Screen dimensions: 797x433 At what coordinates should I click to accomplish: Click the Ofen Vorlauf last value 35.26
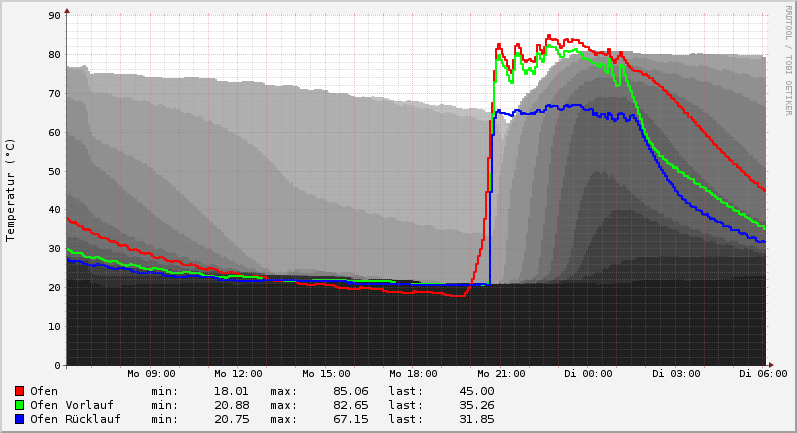476,405
